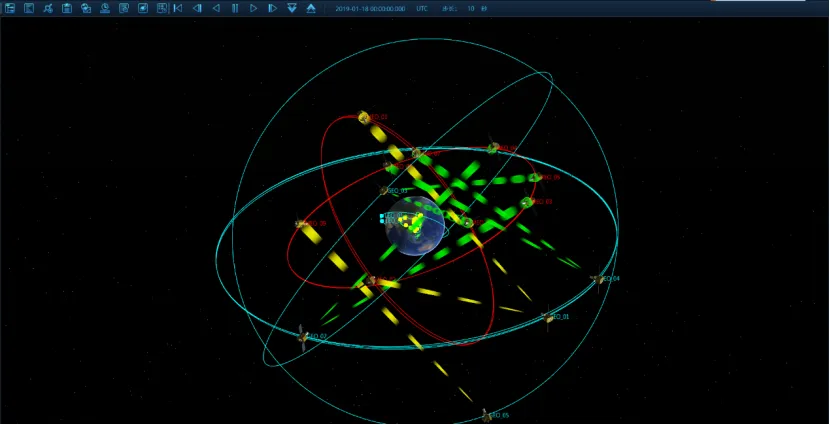
Task: Jump to the animation start
Action: click(178, 8)
